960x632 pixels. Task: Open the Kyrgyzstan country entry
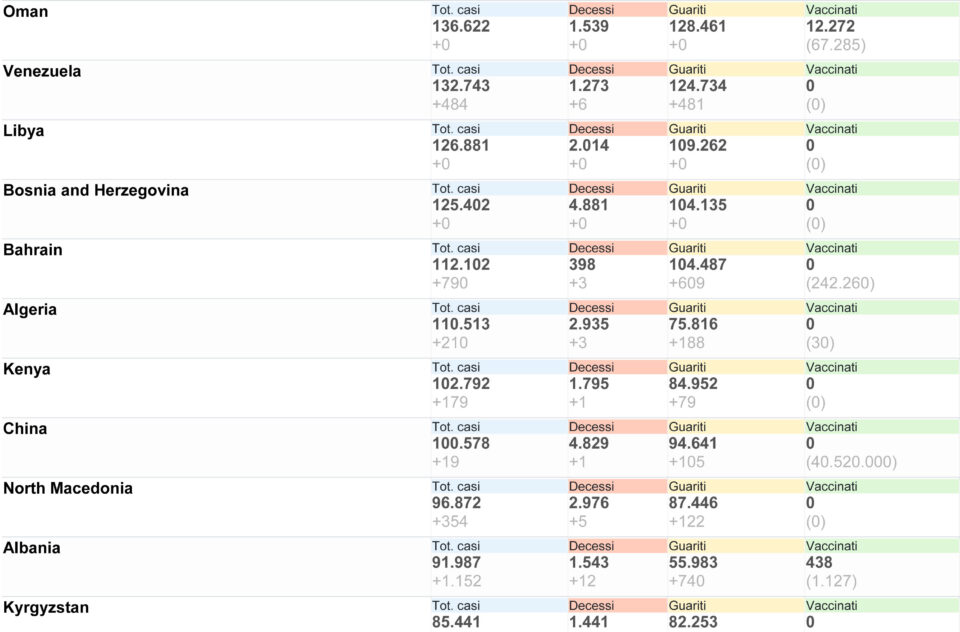pyautogui.click(x=46, y=608)
